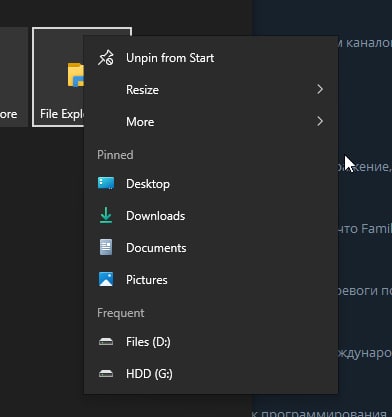Open the pinned Downloads entry text
Image resolution: width=392 pixels, height=417 pixels.
(x=155, y=216)
